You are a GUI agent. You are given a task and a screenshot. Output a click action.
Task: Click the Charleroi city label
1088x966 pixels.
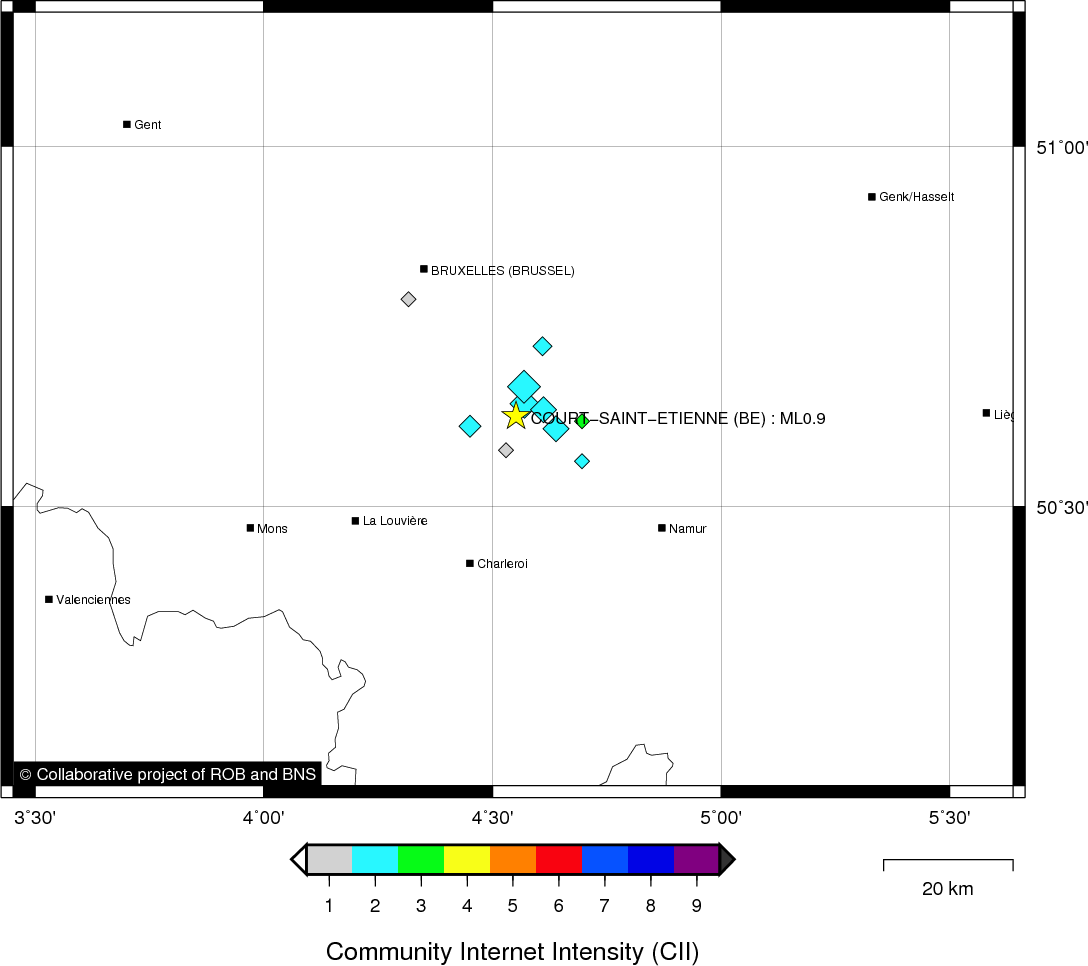(x=502, y=564)
